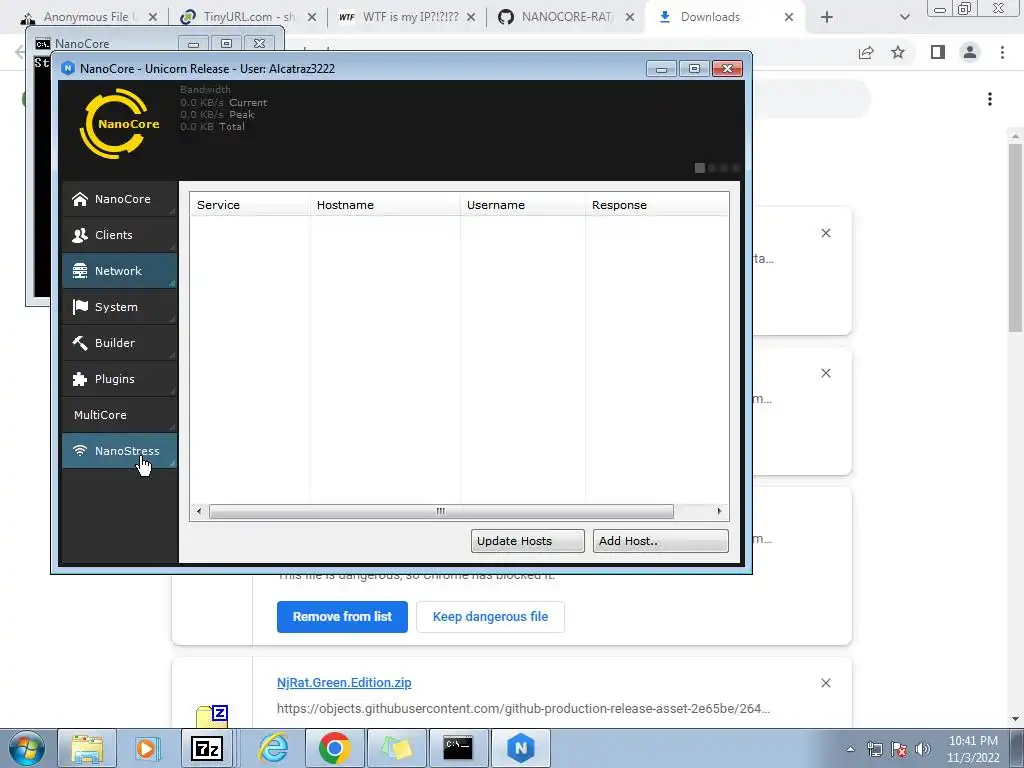This screenshot has width=1024, height=768.
Task: Click the share page icon in Chrome
Action: click(x=866, y=52)
